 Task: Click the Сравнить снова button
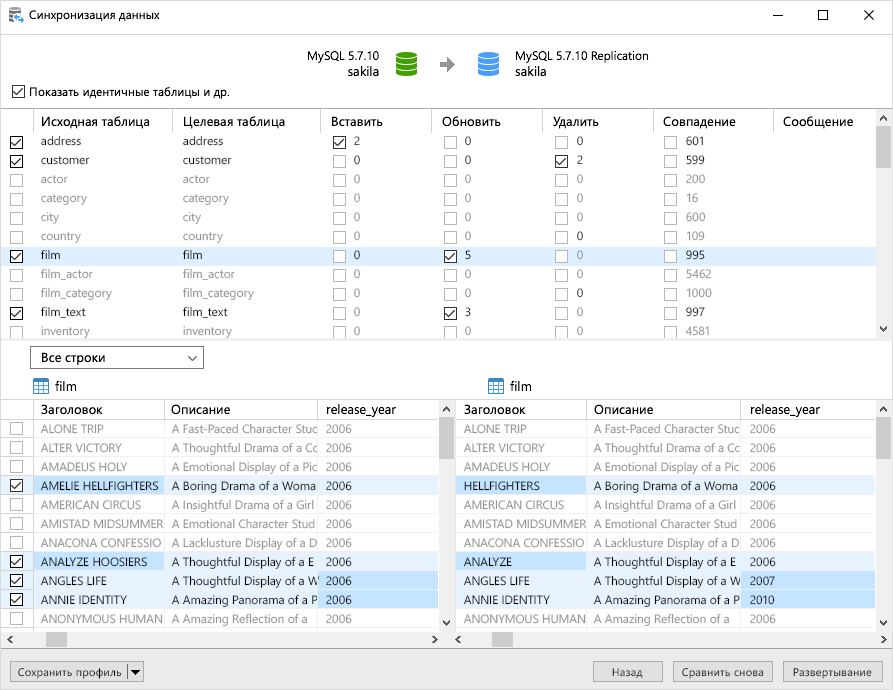click(722, 672)
